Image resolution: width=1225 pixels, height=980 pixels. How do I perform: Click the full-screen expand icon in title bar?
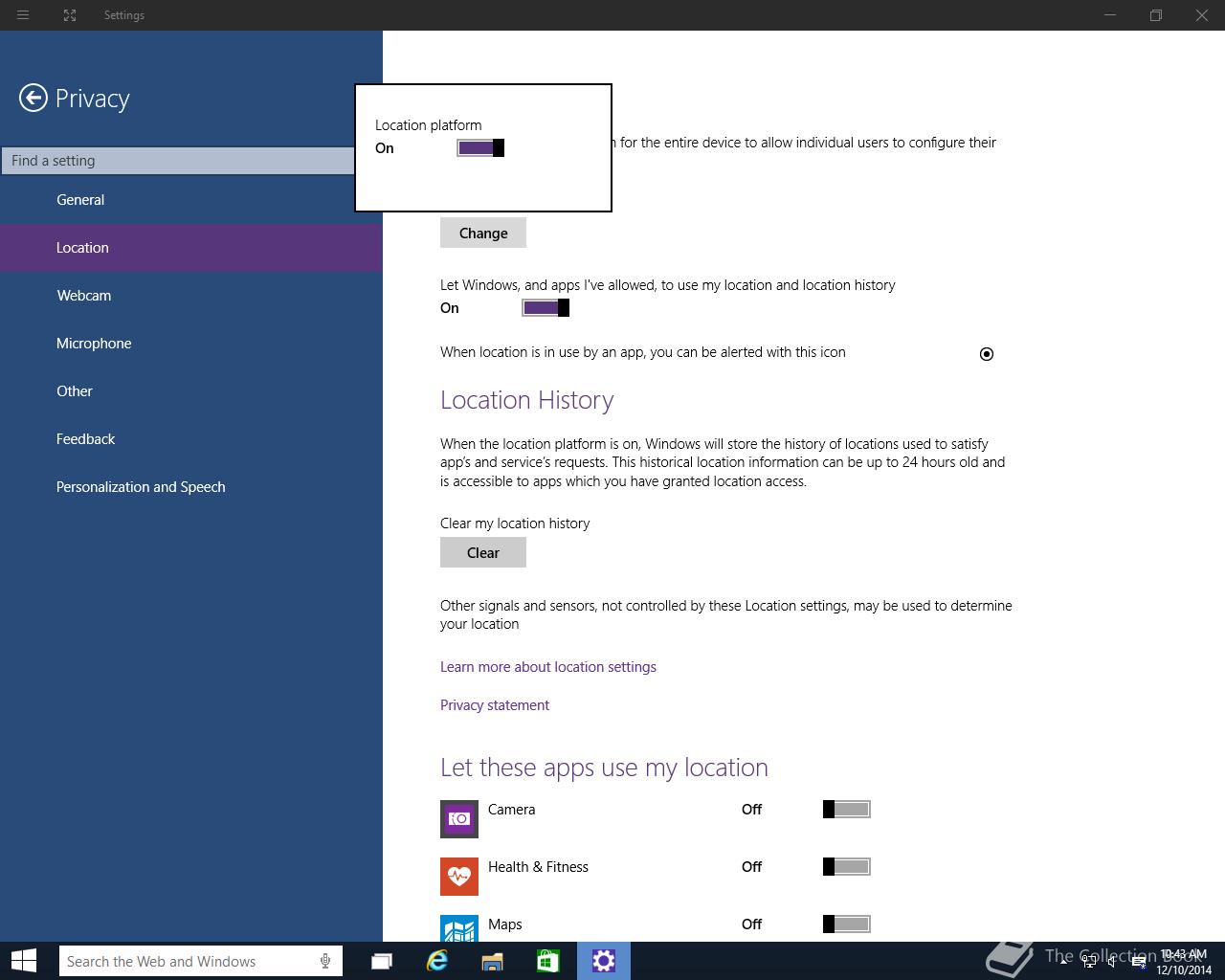click(70, 15)
